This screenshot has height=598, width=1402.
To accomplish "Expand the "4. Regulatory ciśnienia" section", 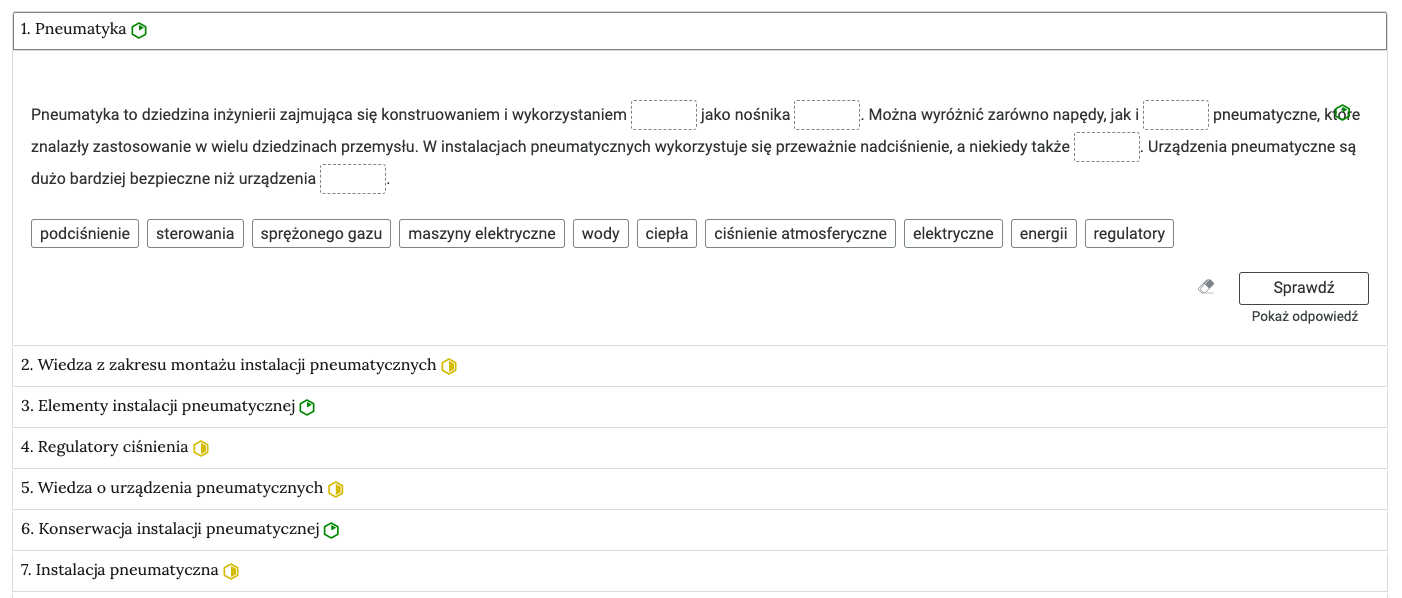I will pyautogui.click(x=113, y=448).
